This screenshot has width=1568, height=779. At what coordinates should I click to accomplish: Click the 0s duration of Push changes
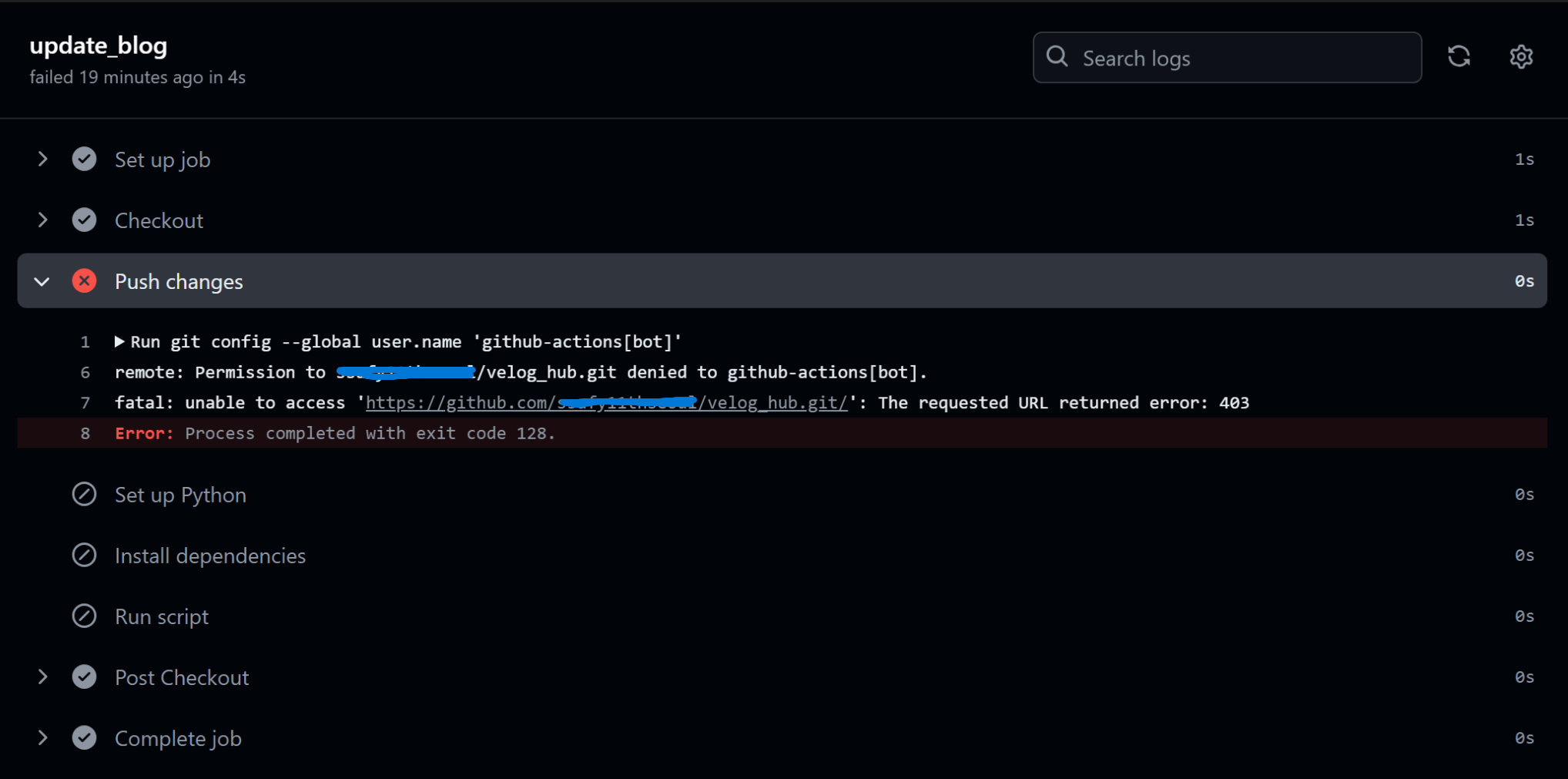point(1524,281)
